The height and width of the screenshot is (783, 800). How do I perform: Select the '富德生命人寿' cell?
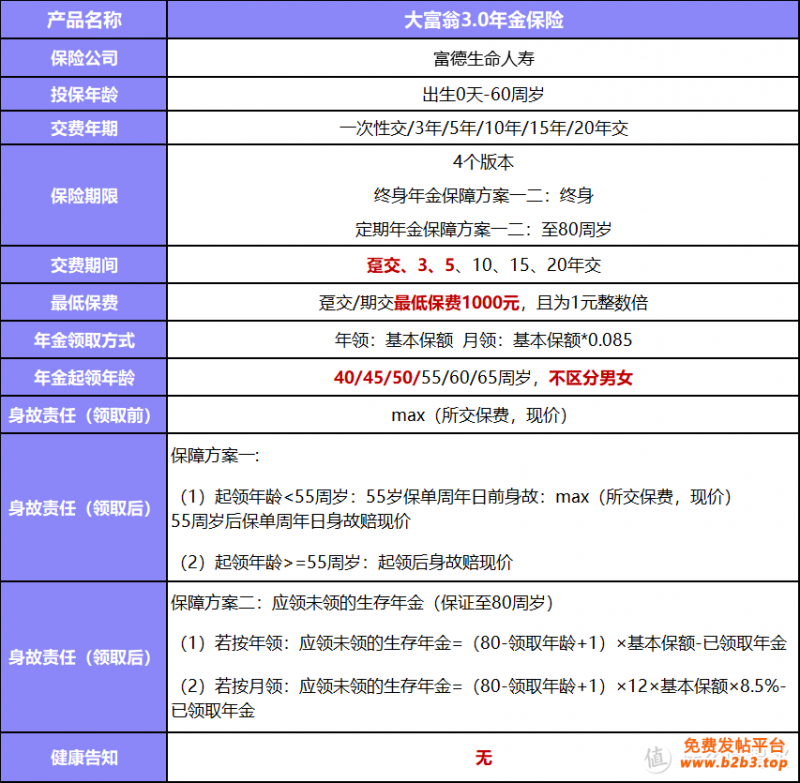(x=483, y=59)
